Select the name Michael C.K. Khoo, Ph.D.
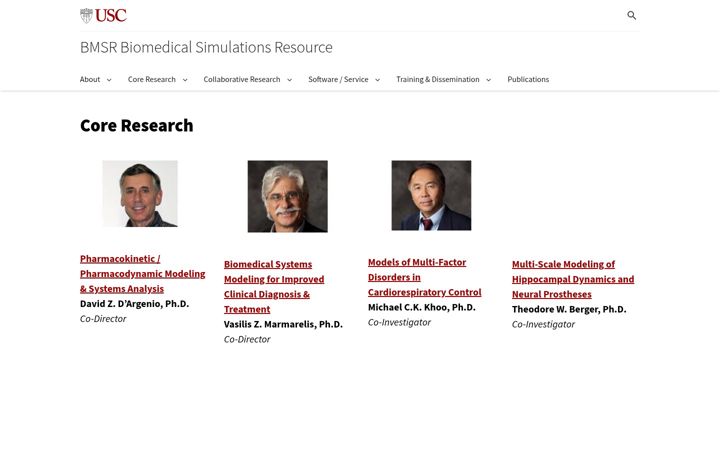This screenshot has width=720, height=450. [422, 307]
